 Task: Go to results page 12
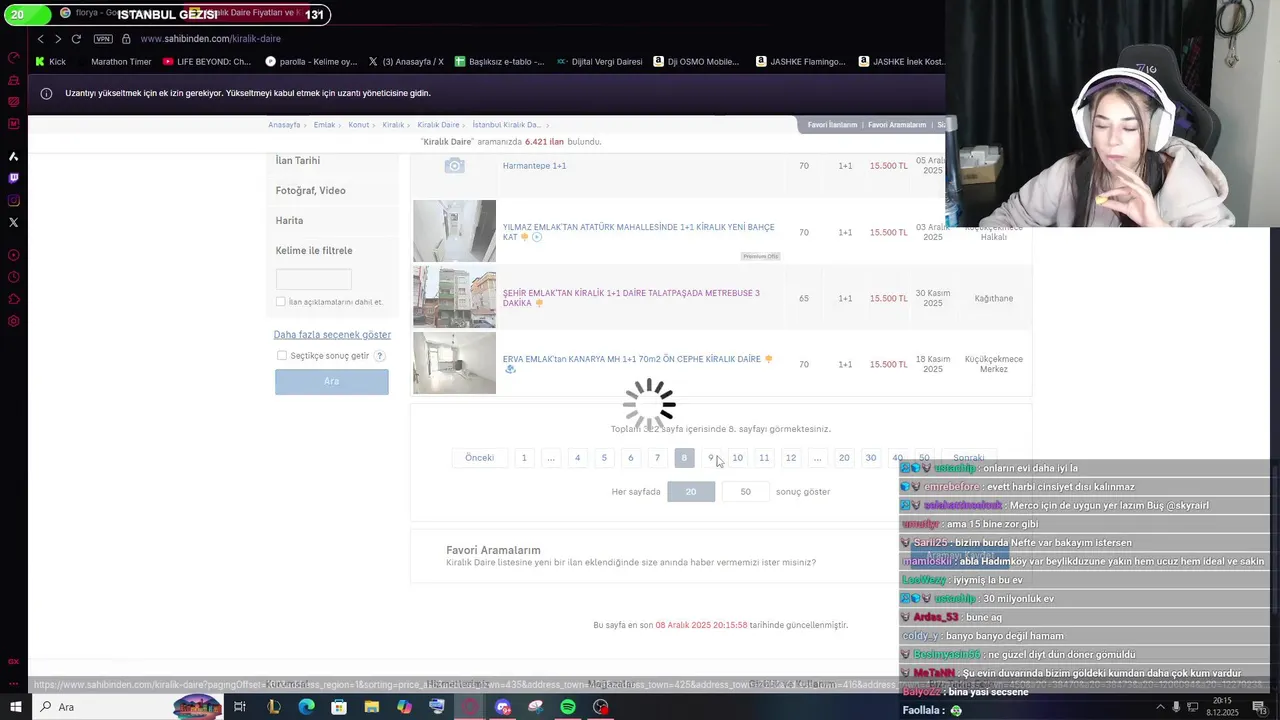click(x=791, y=458)
